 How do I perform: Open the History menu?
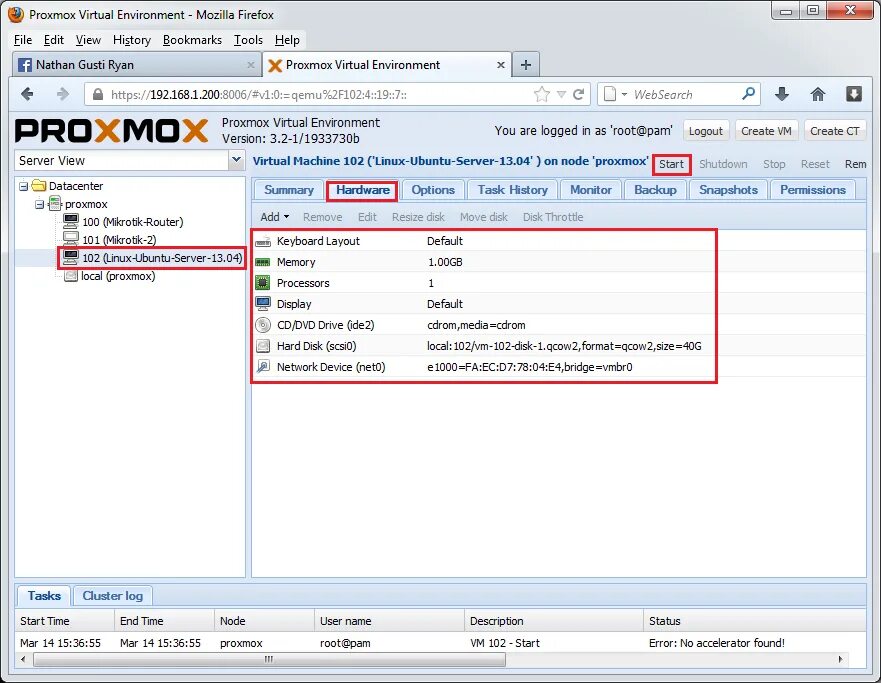(131, 40)
